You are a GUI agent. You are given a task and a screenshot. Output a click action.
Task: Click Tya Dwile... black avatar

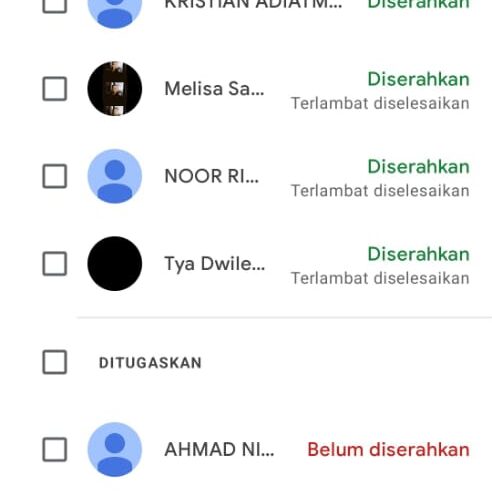[115, 264]
